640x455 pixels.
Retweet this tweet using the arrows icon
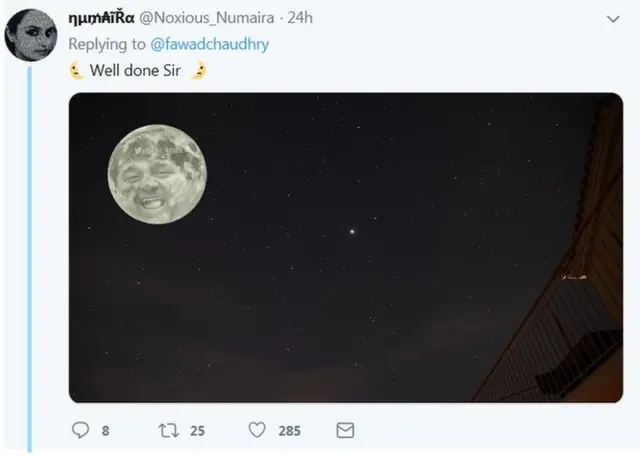pos(168,430)
